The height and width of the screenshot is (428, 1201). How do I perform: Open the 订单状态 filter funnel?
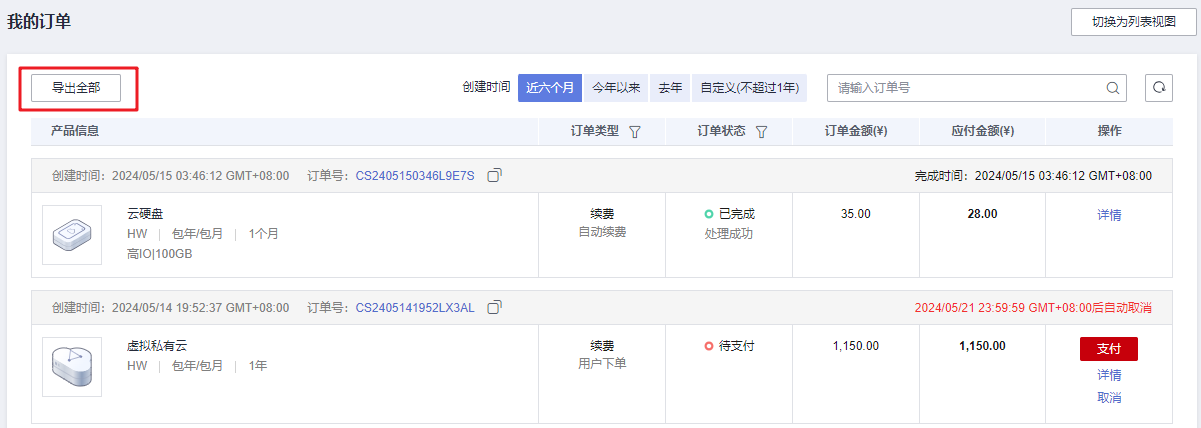click(x=761, y=131)
